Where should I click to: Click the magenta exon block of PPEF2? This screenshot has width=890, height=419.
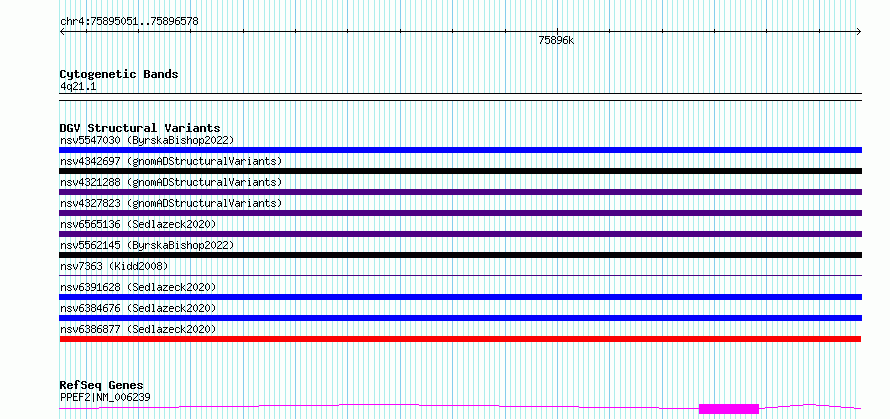(x=729, y=409)
